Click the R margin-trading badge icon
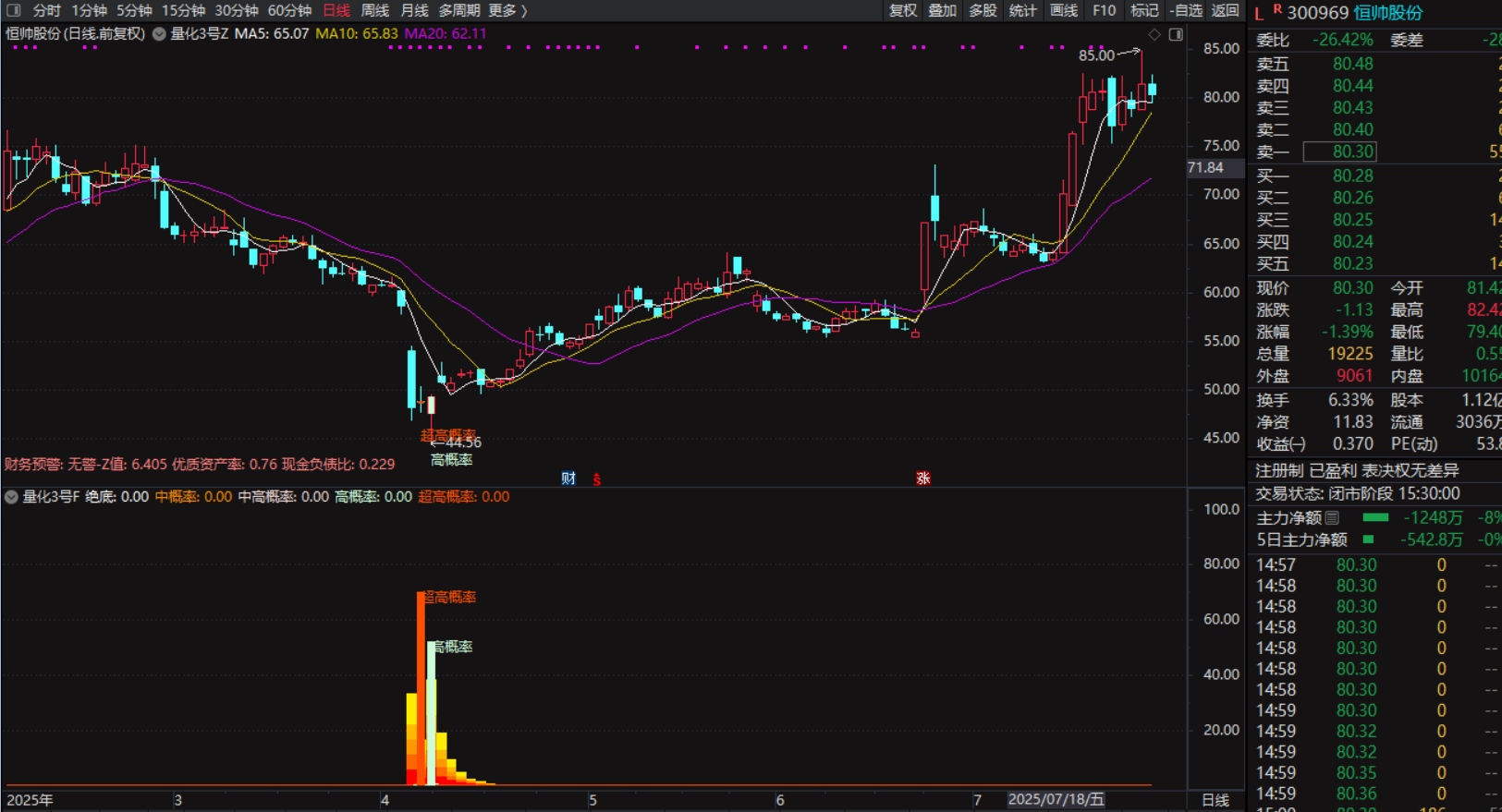The height and width of the screenshot is (812, 1502). click(x=1277, y=9)
